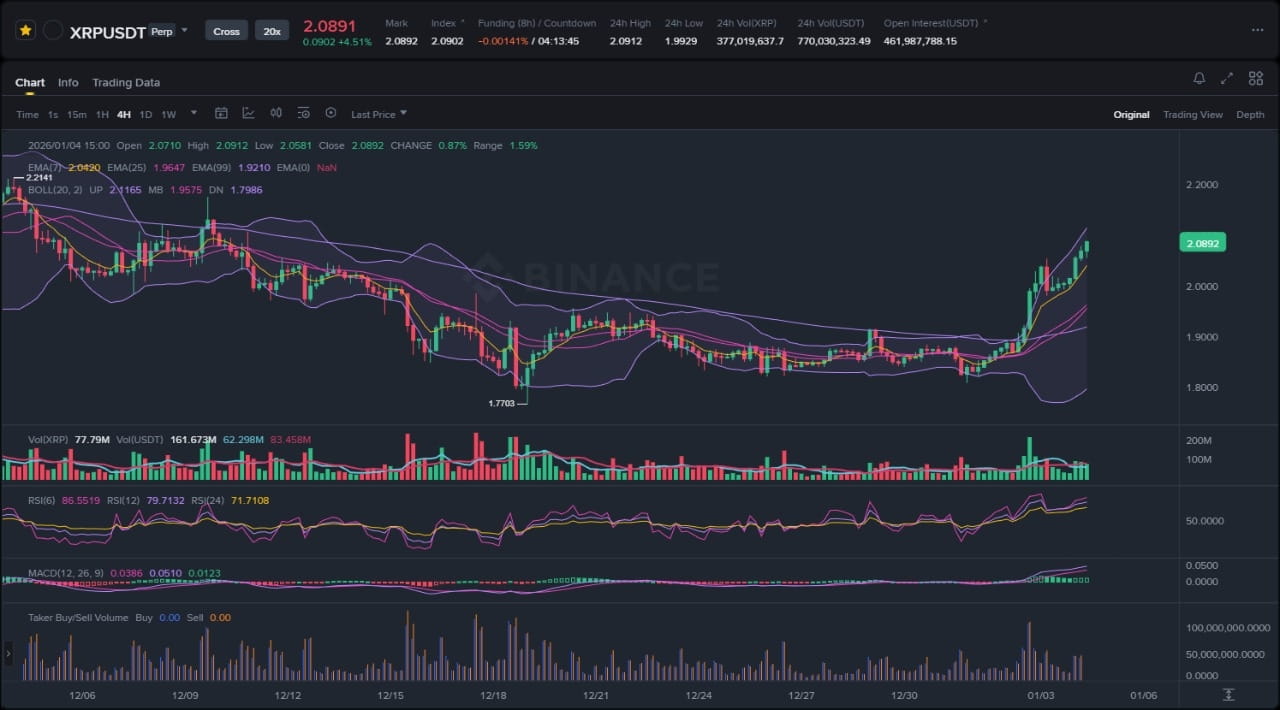Click the auto-fit scale icon bottom right
This screenshot has width=1280, height=710.
tap(1229, 695)
